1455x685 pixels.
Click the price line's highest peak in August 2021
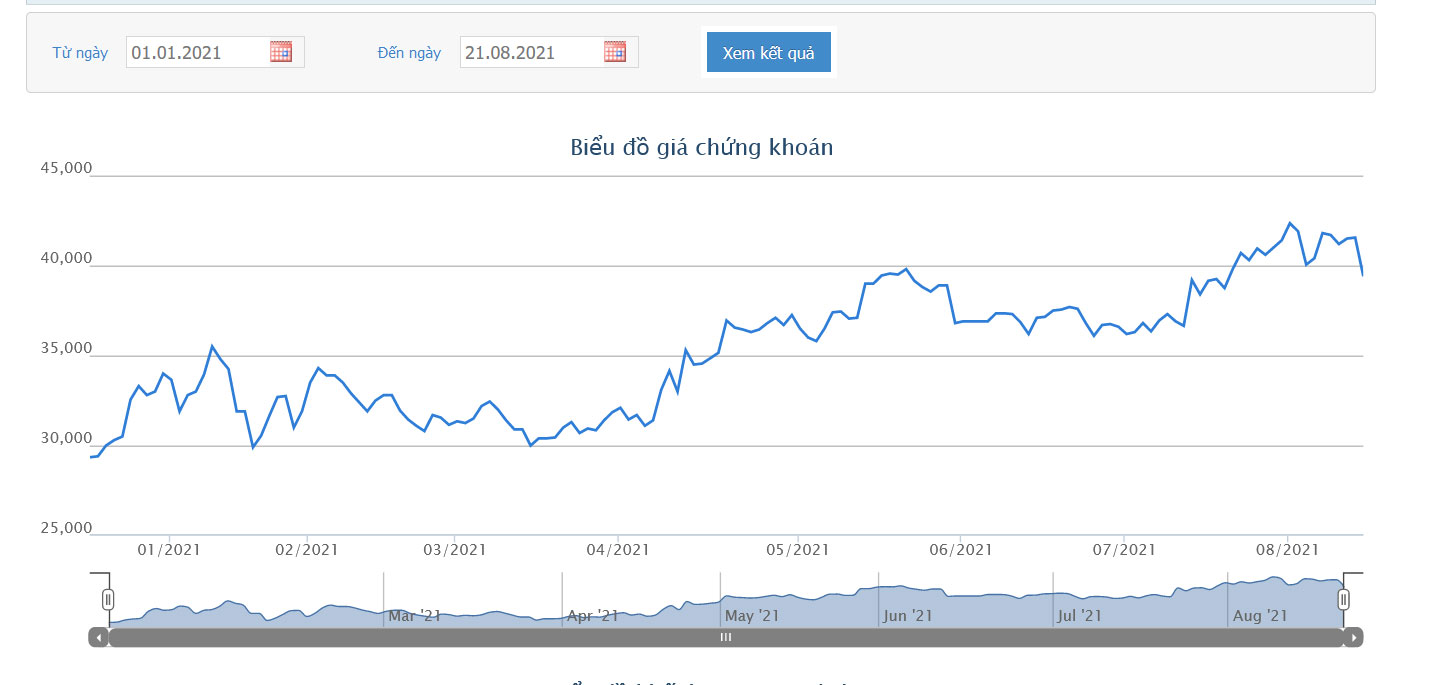point(1290,223)
